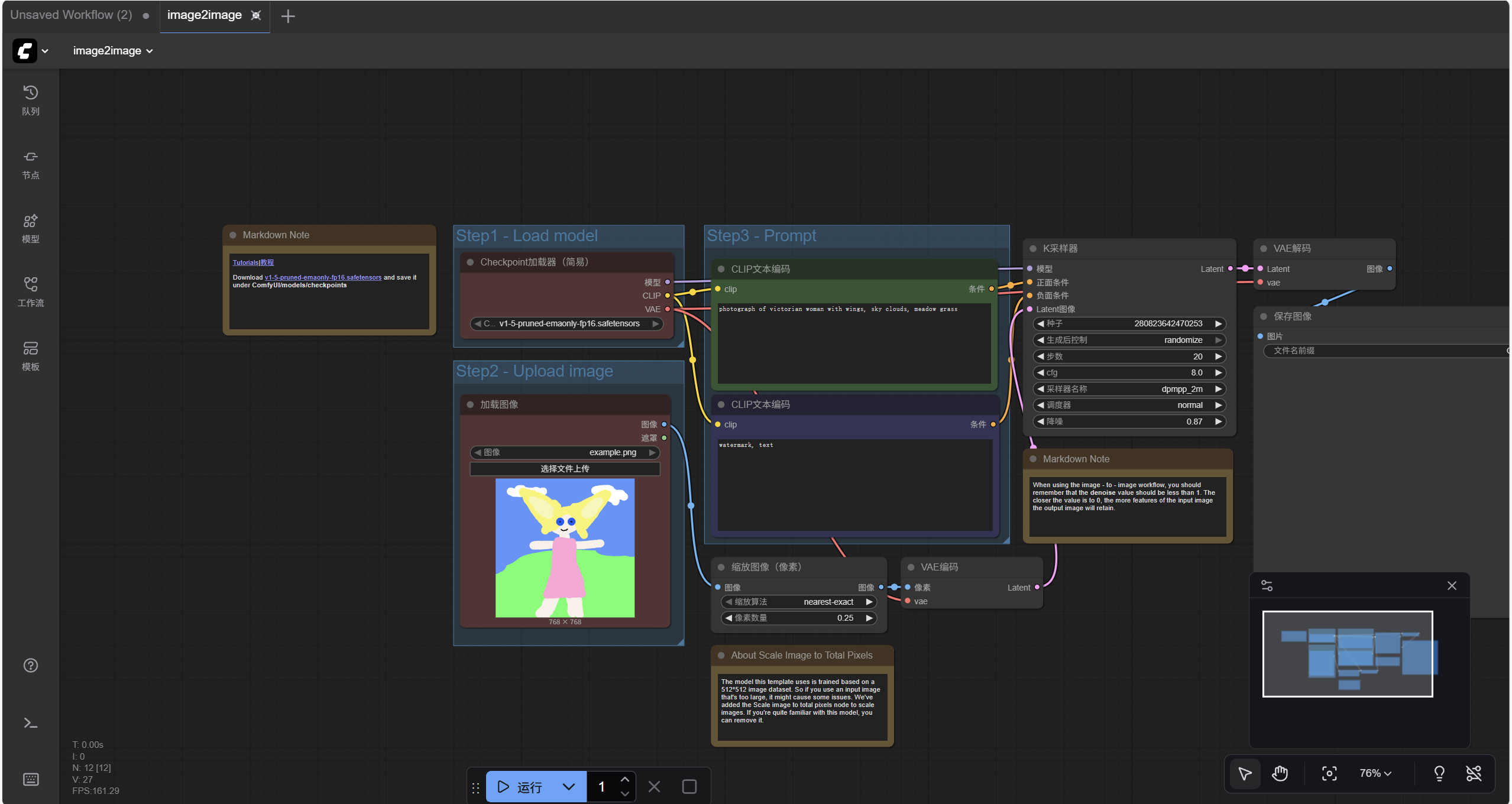The height and width of the screenshot is (804, 1512).
Task: Open the Templates sidebar icon
Action: coord(30,356)
